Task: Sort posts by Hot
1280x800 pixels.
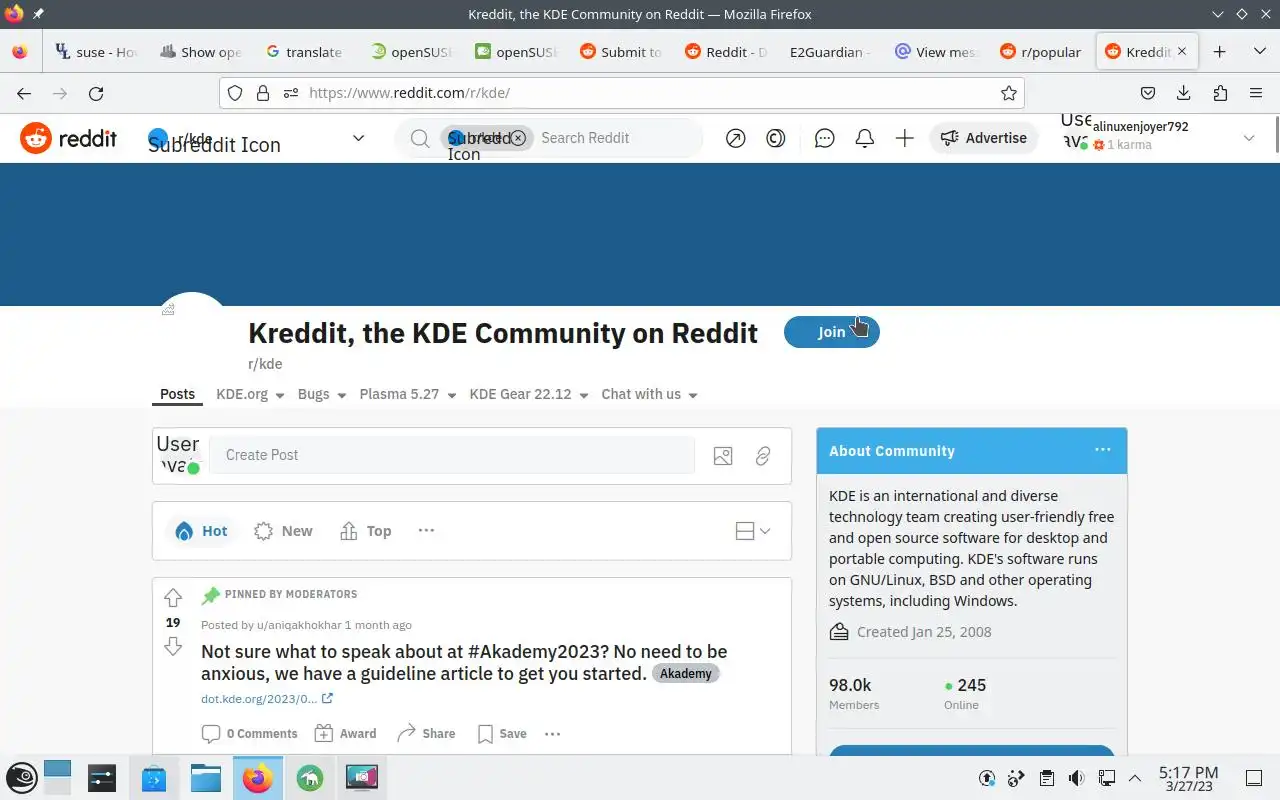Action: (x=201, y=531)
